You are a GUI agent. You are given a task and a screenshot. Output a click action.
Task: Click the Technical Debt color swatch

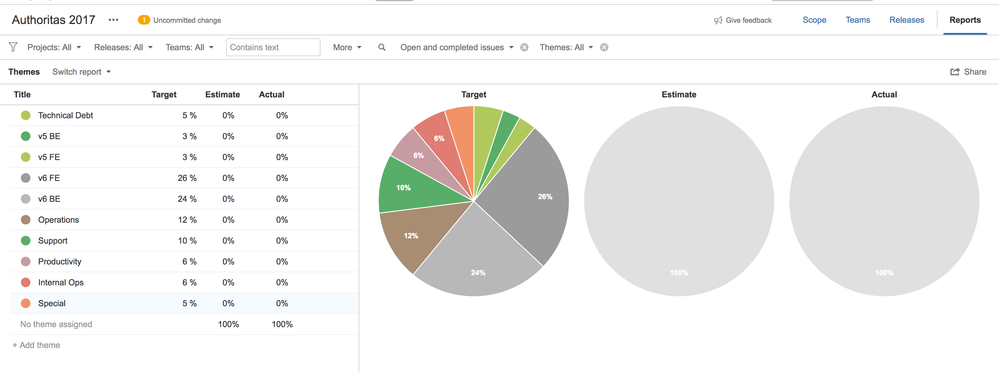click(25, 115)
